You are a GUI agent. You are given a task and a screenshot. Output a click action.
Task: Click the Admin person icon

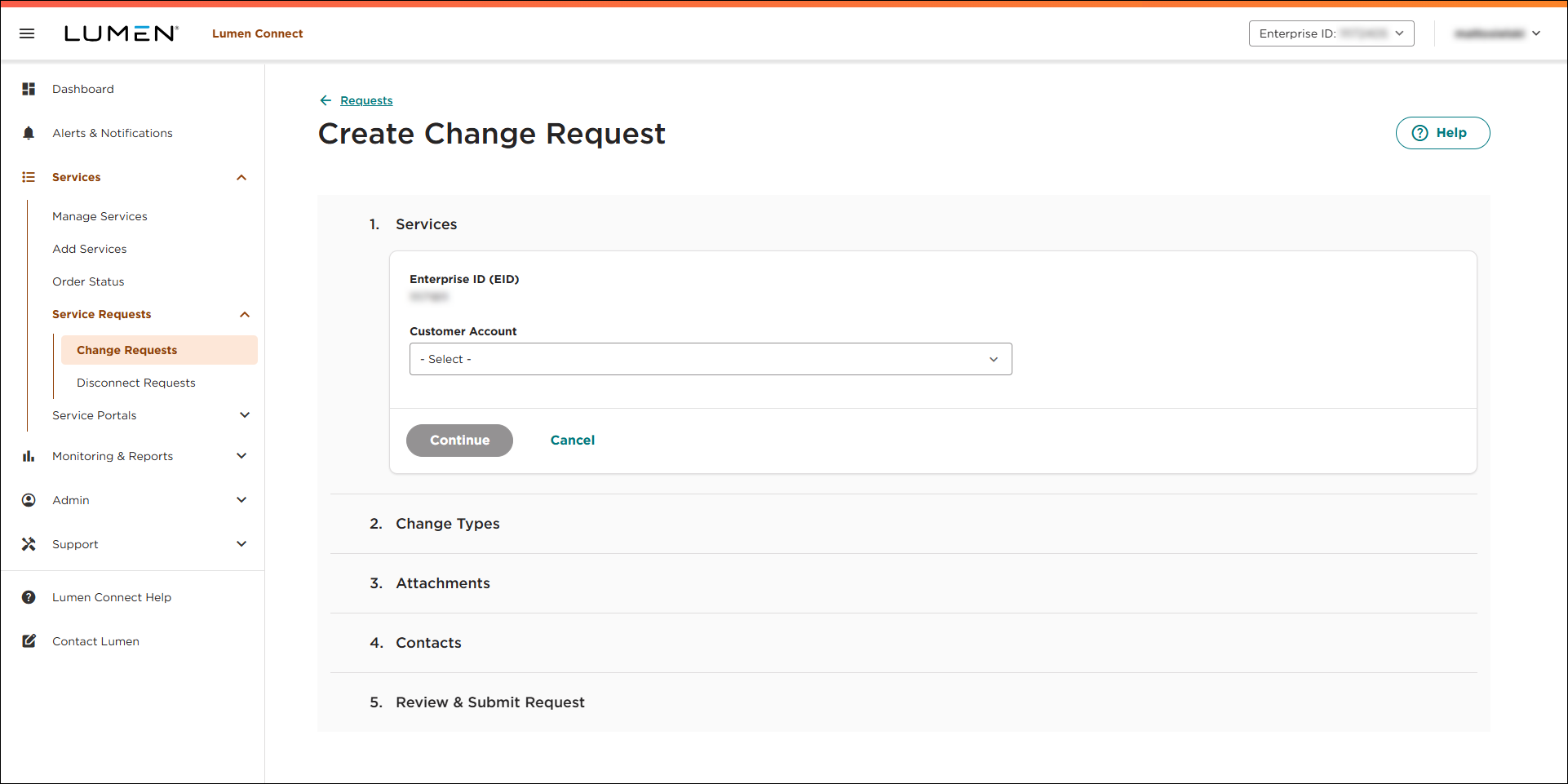[x=29, y=500]
